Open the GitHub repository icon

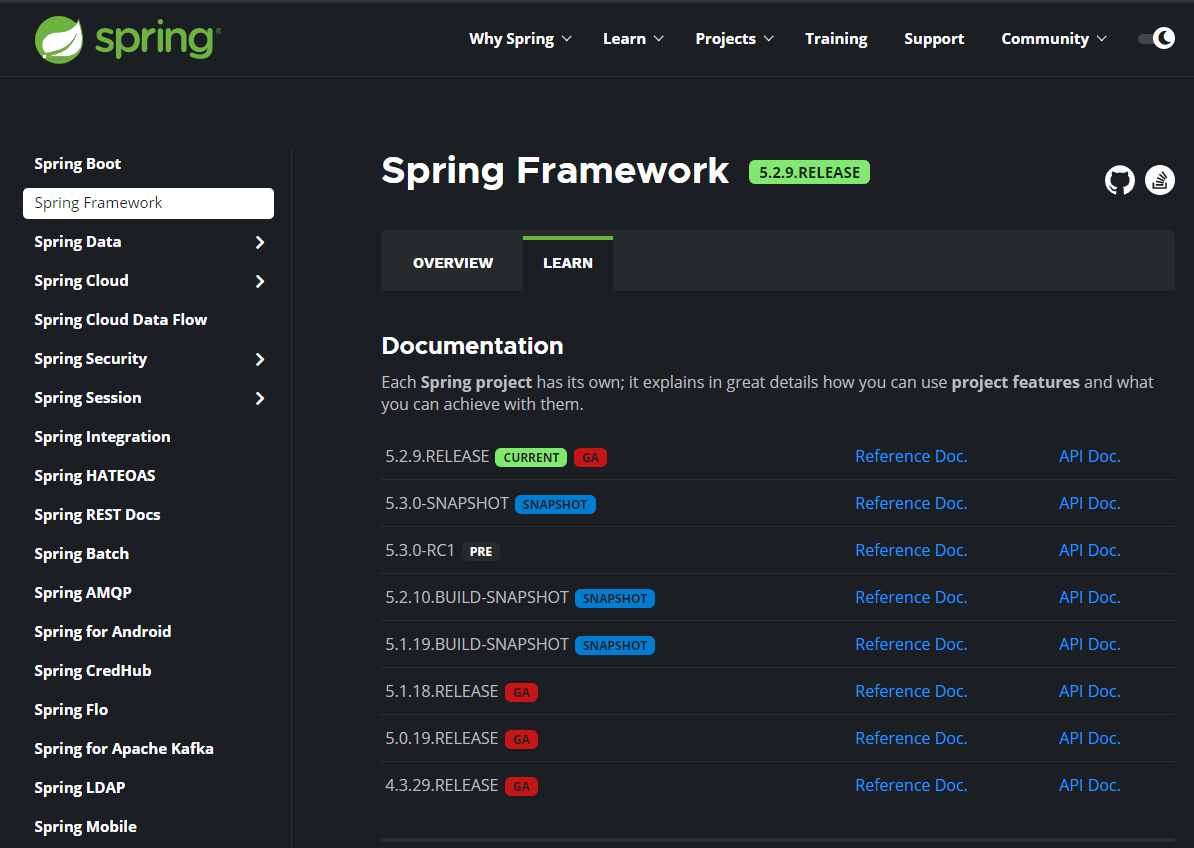(x=1119, y=180)
